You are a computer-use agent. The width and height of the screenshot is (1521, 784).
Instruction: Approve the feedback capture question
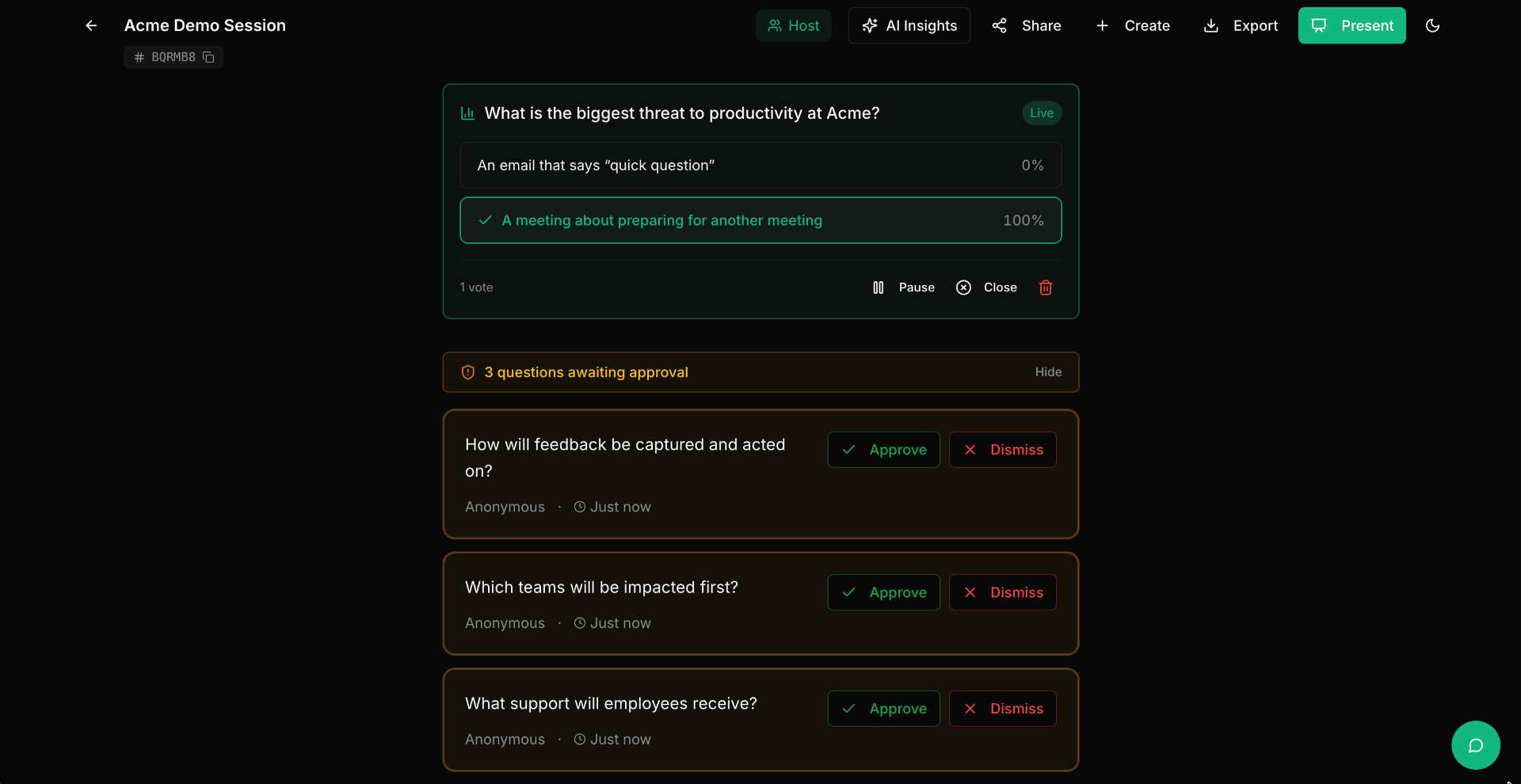883,450
